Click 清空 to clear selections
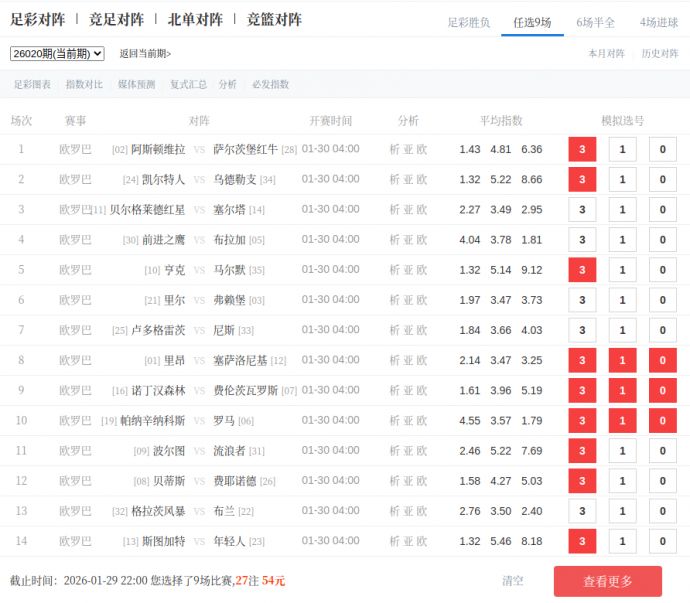Screen dimensions: 690x603 pyautogui.click(x=512, y=581)
